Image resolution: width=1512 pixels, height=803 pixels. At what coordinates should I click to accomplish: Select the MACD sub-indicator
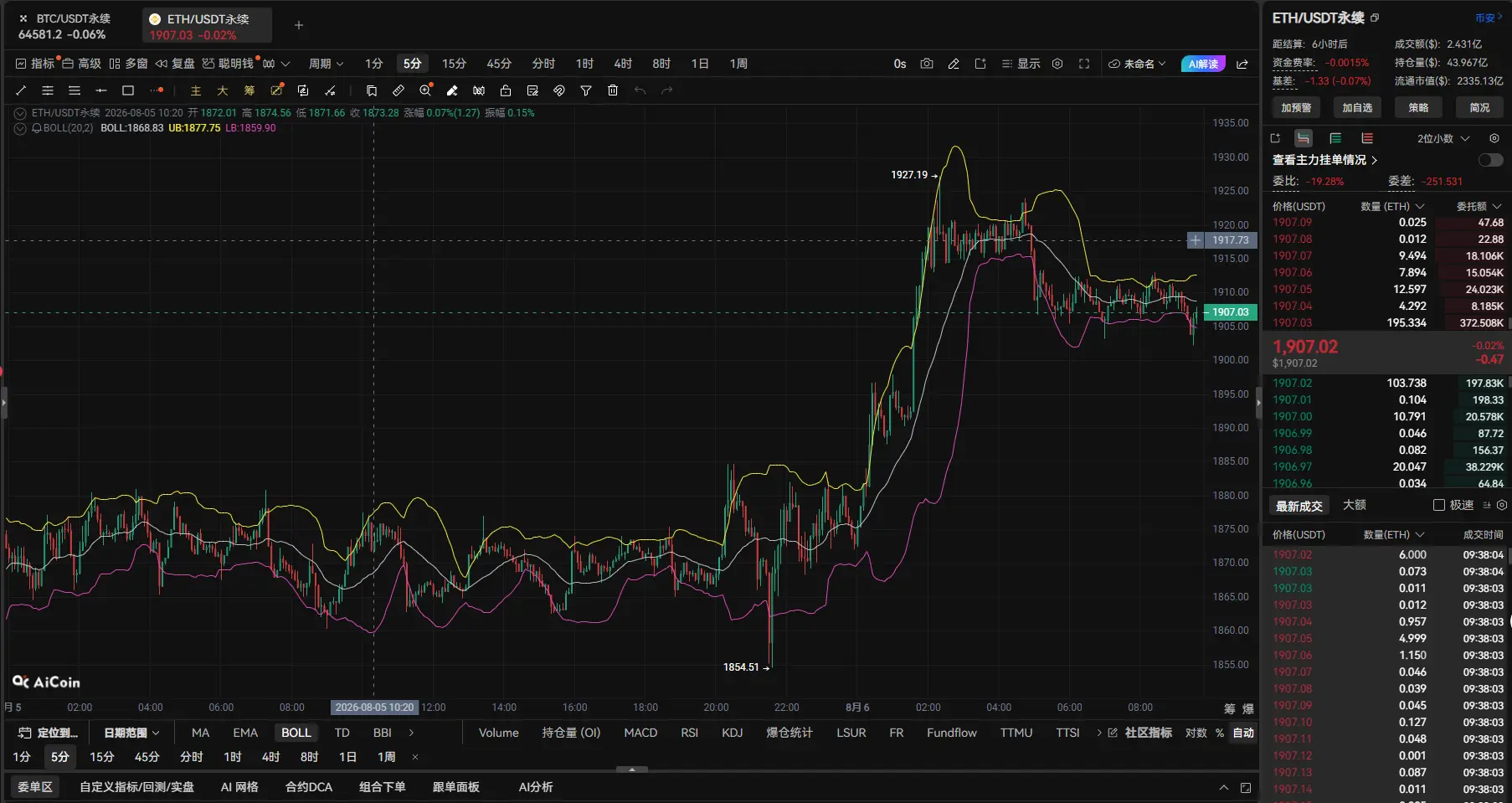tap(640, 733)
